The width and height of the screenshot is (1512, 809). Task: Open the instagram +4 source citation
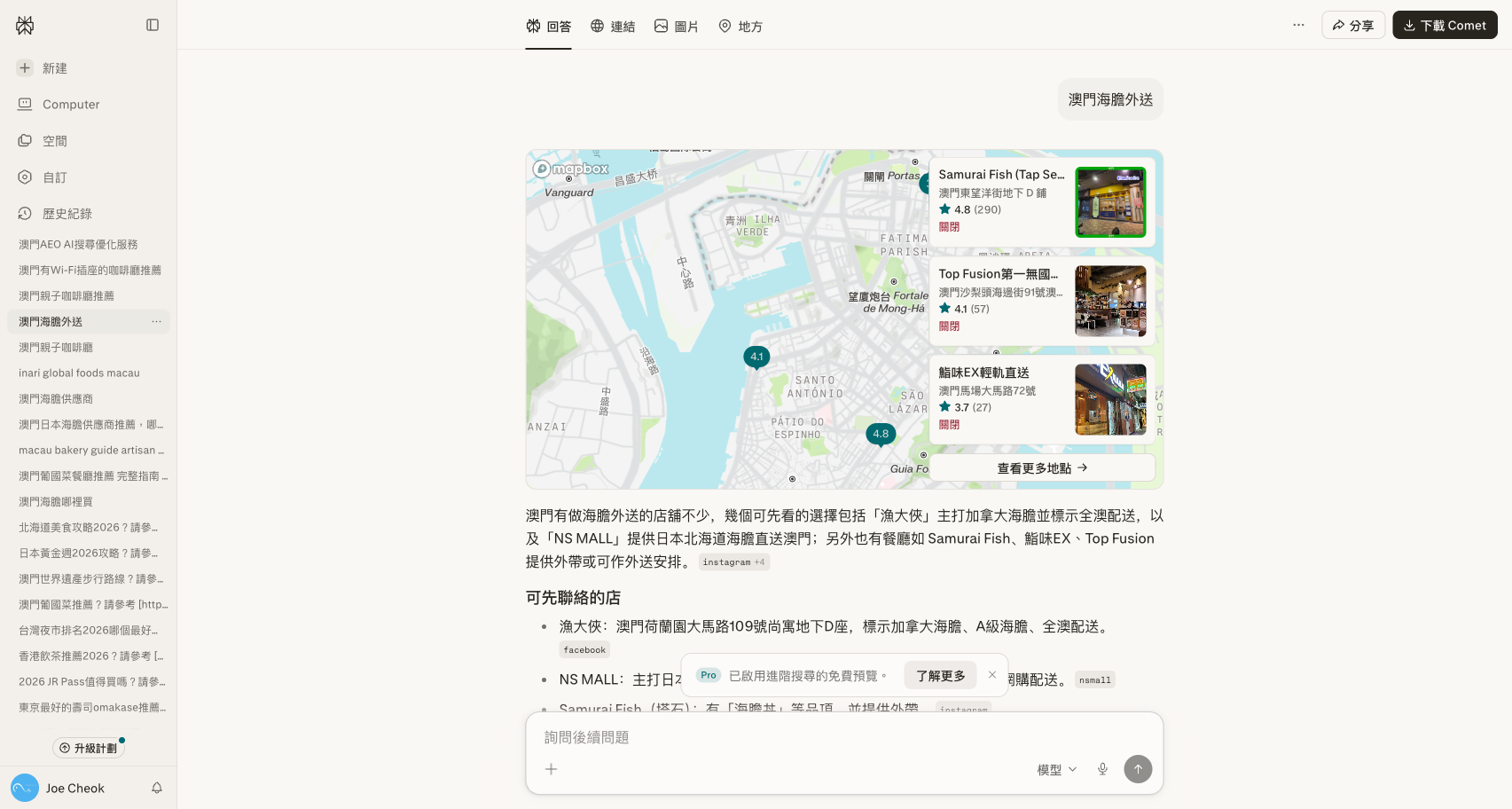pos(733,562)
